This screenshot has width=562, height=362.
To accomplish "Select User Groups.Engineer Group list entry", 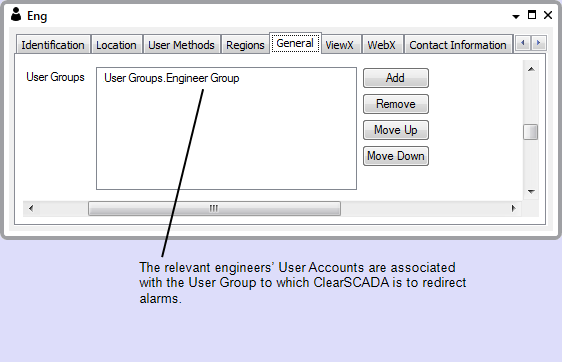I will 172,78.
